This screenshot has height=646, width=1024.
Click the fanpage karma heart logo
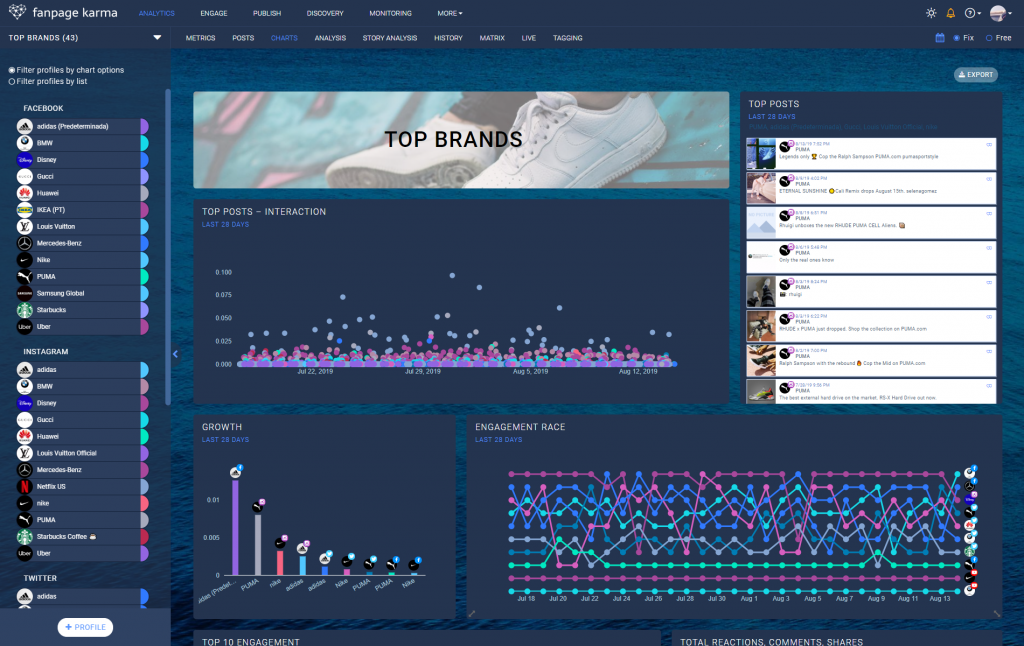(18, 13)
